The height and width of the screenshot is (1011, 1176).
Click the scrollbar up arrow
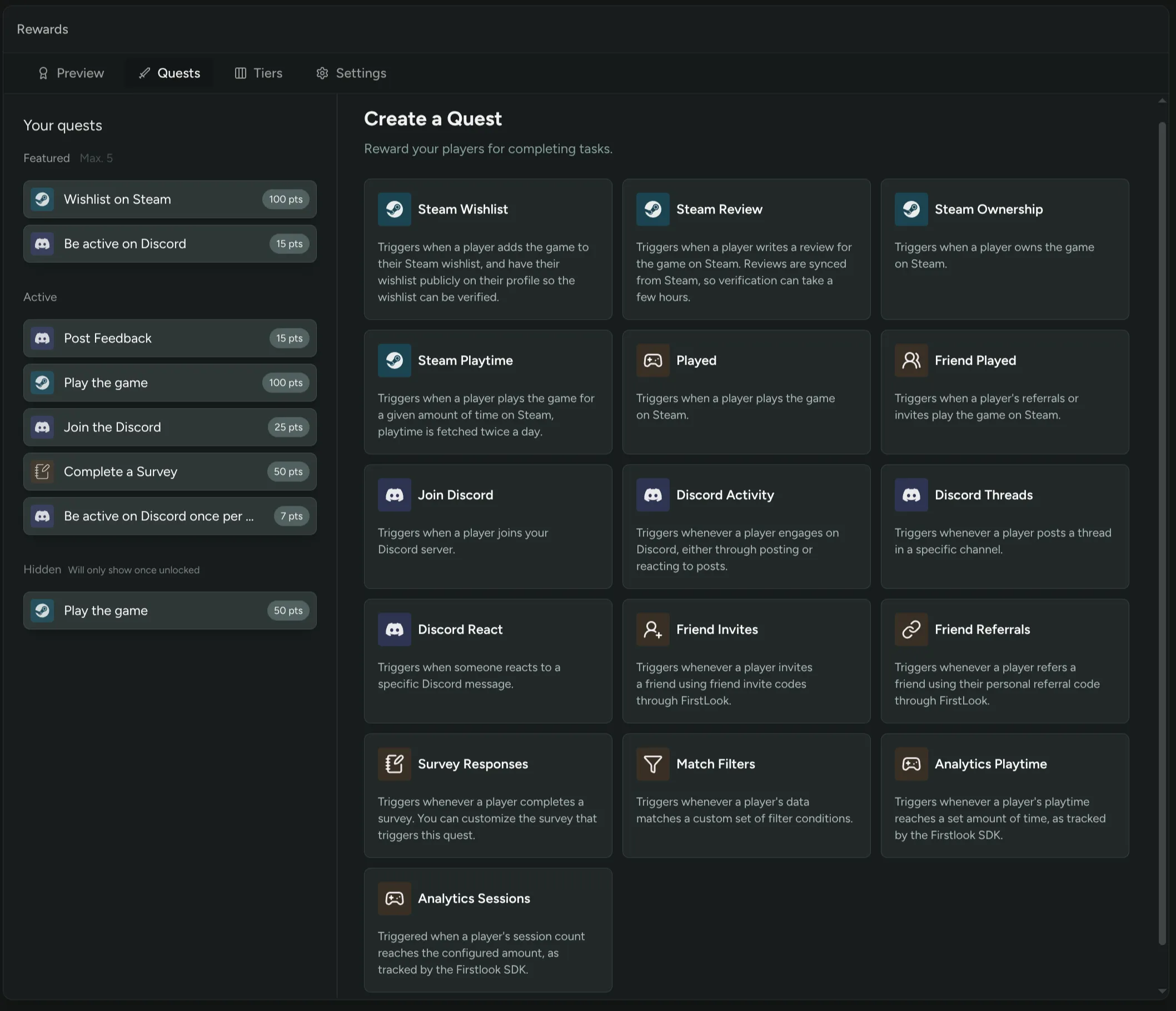(1162, 101)
